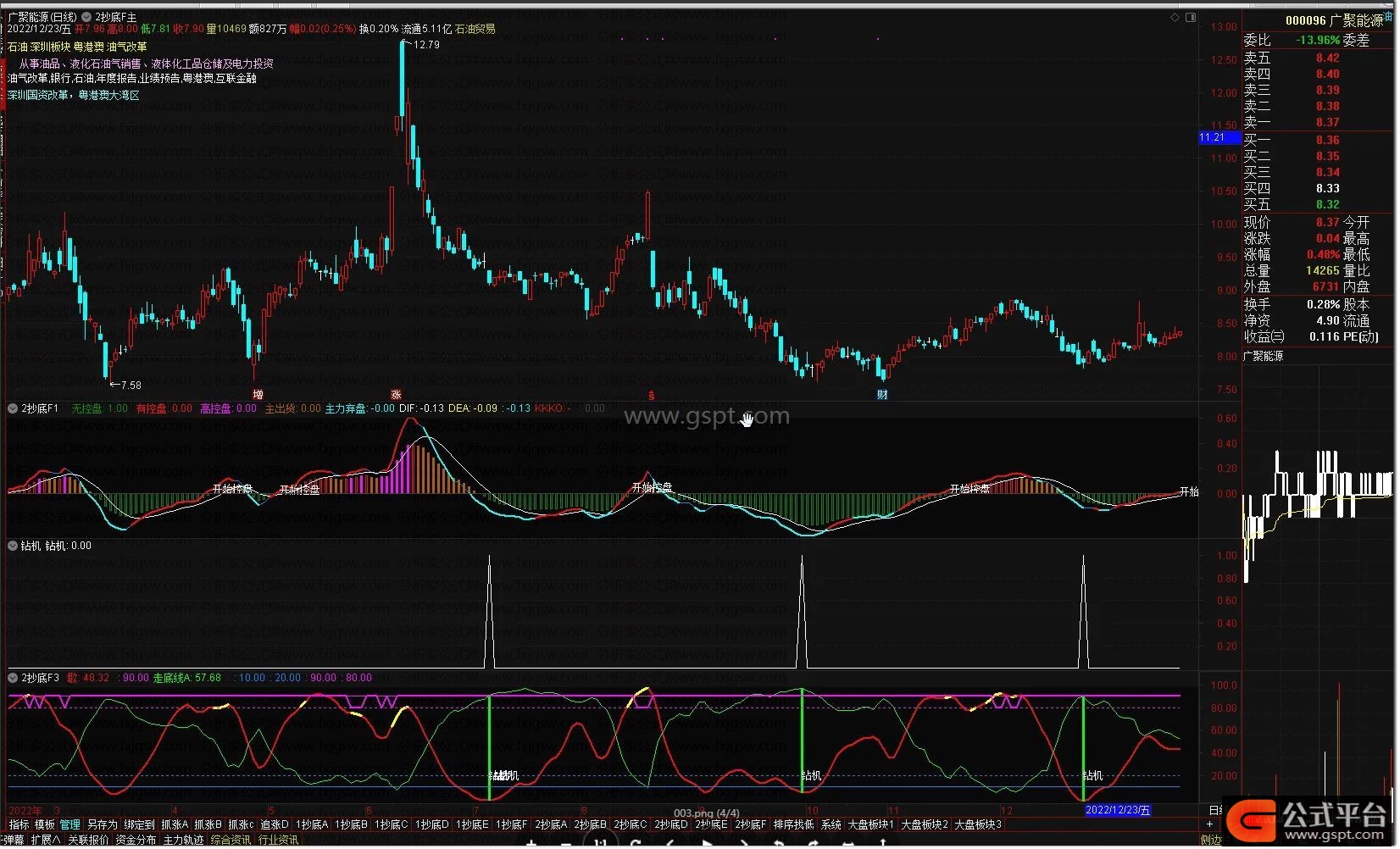Switch to 追涨D indicator tab
1400x849 pixels.
(x=274, y=825)
